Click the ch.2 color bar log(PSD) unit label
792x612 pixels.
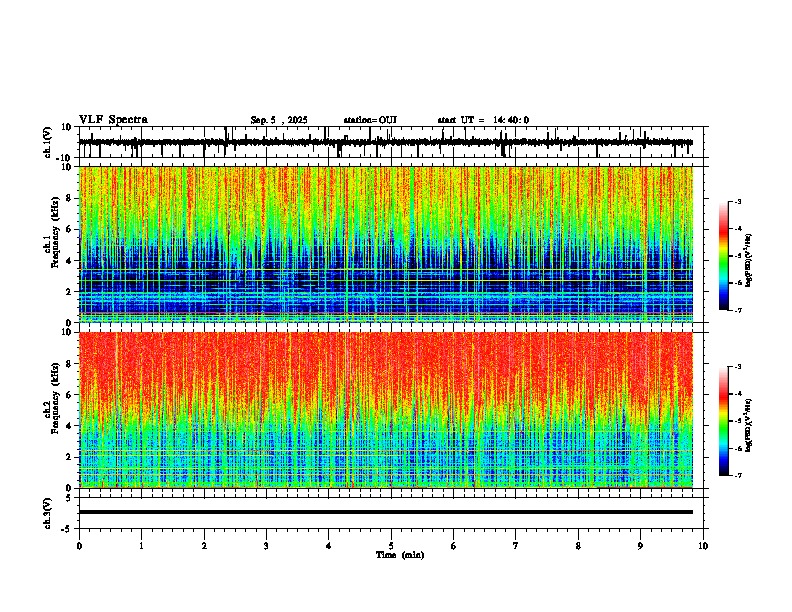749,426
